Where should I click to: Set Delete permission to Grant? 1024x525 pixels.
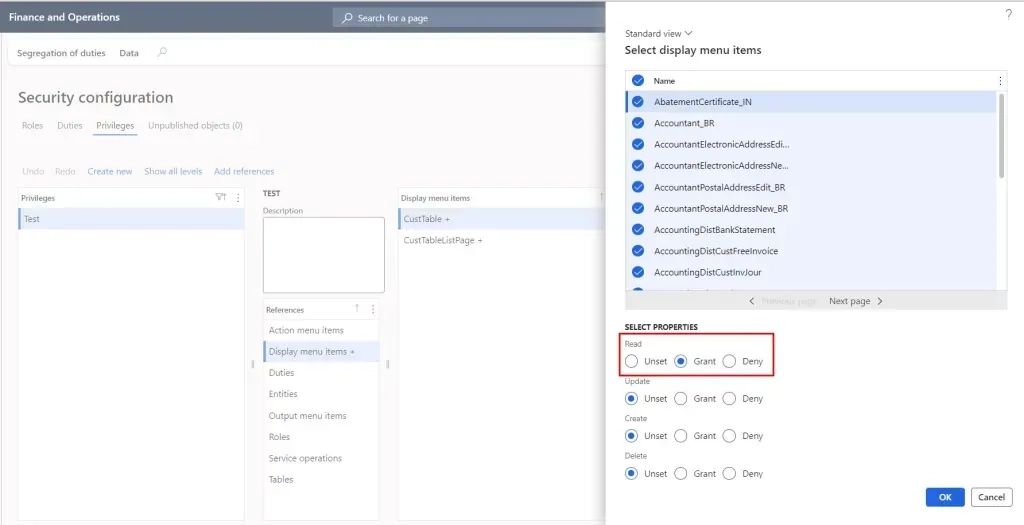pyautogui.click(x=680, y=473)
